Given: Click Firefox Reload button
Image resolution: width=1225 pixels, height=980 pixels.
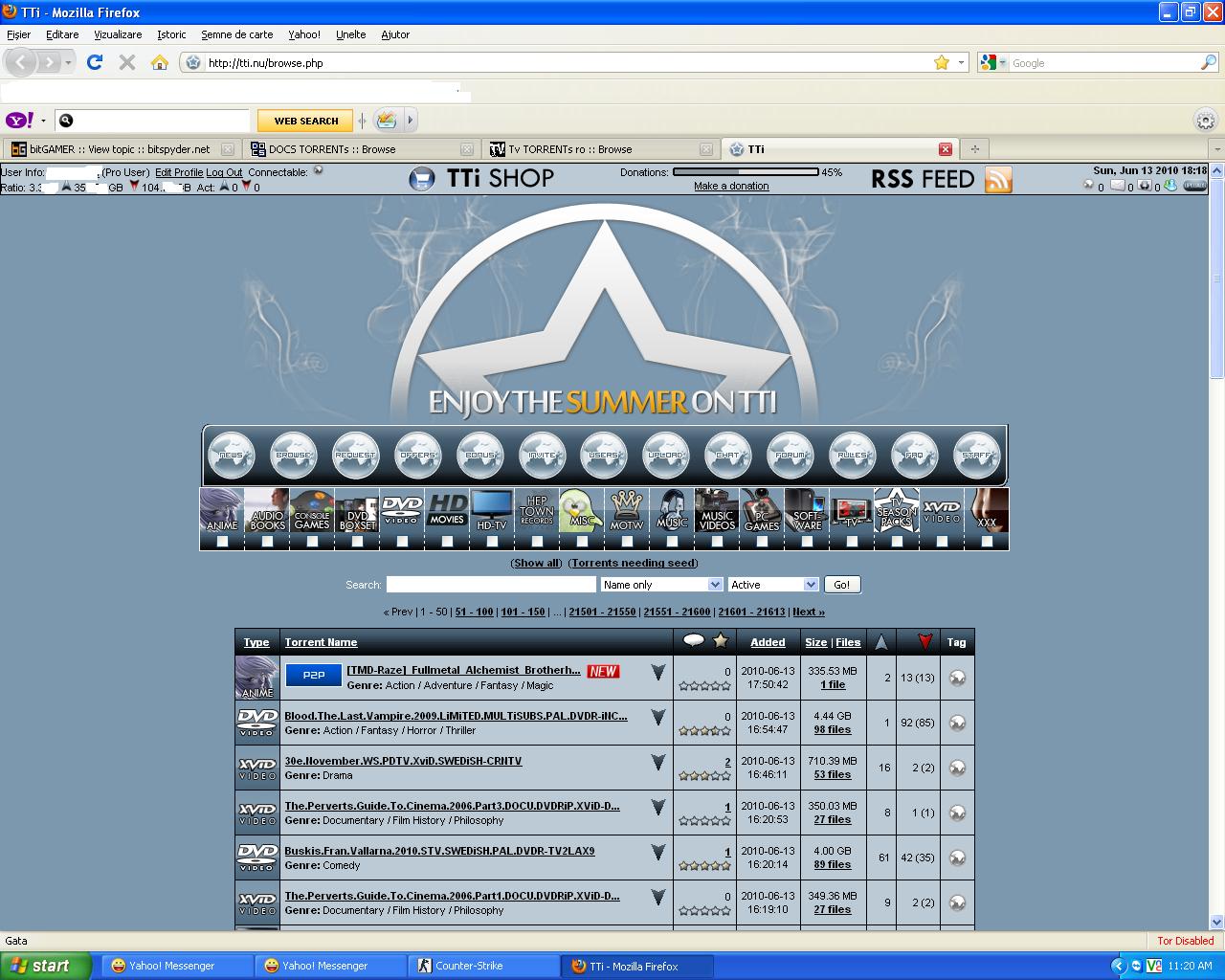Looking at the screenshot, I should tap(94, 62).
